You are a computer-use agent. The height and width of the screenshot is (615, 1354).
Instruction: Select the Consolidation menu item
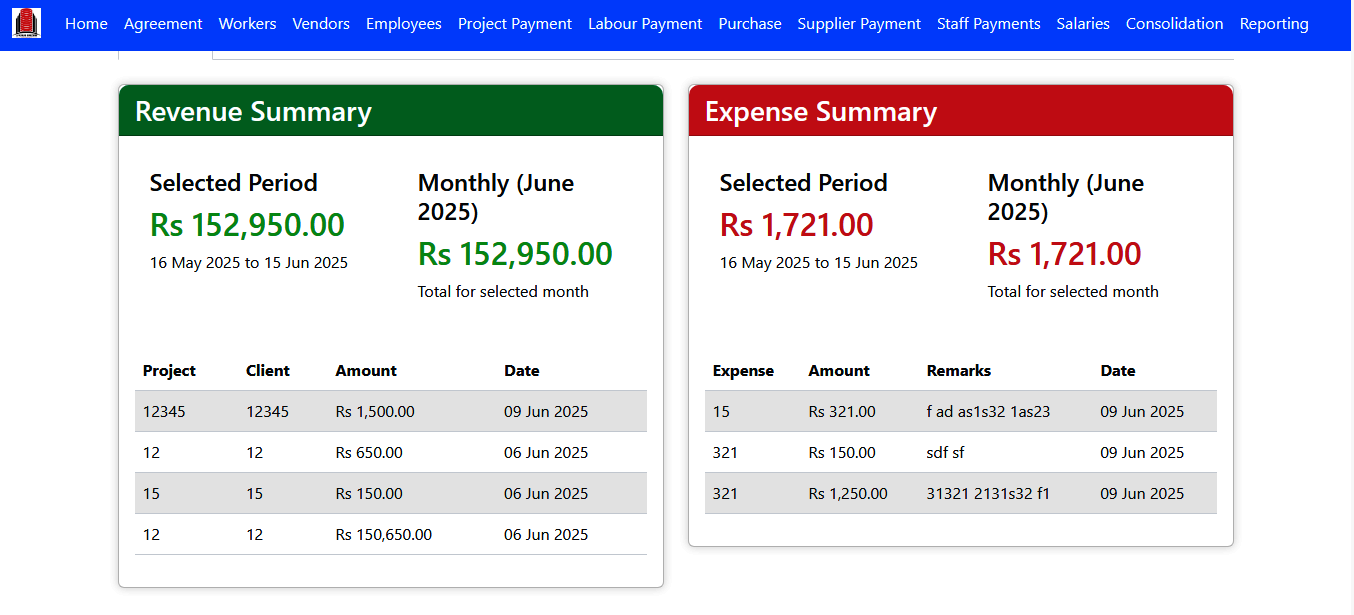click(x=1174, y=24)
